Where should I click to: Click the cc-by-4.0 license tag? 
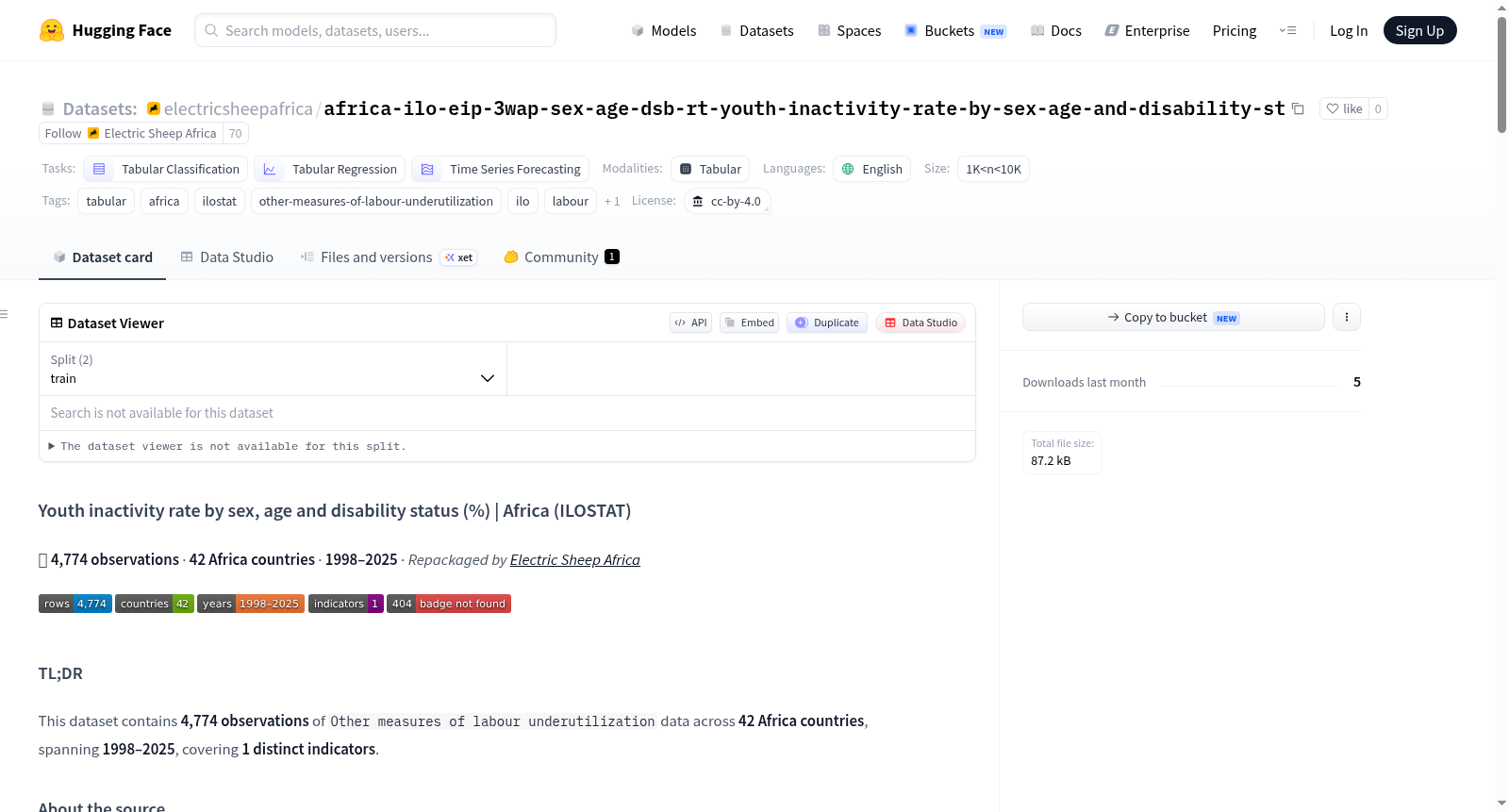[727, 201]
